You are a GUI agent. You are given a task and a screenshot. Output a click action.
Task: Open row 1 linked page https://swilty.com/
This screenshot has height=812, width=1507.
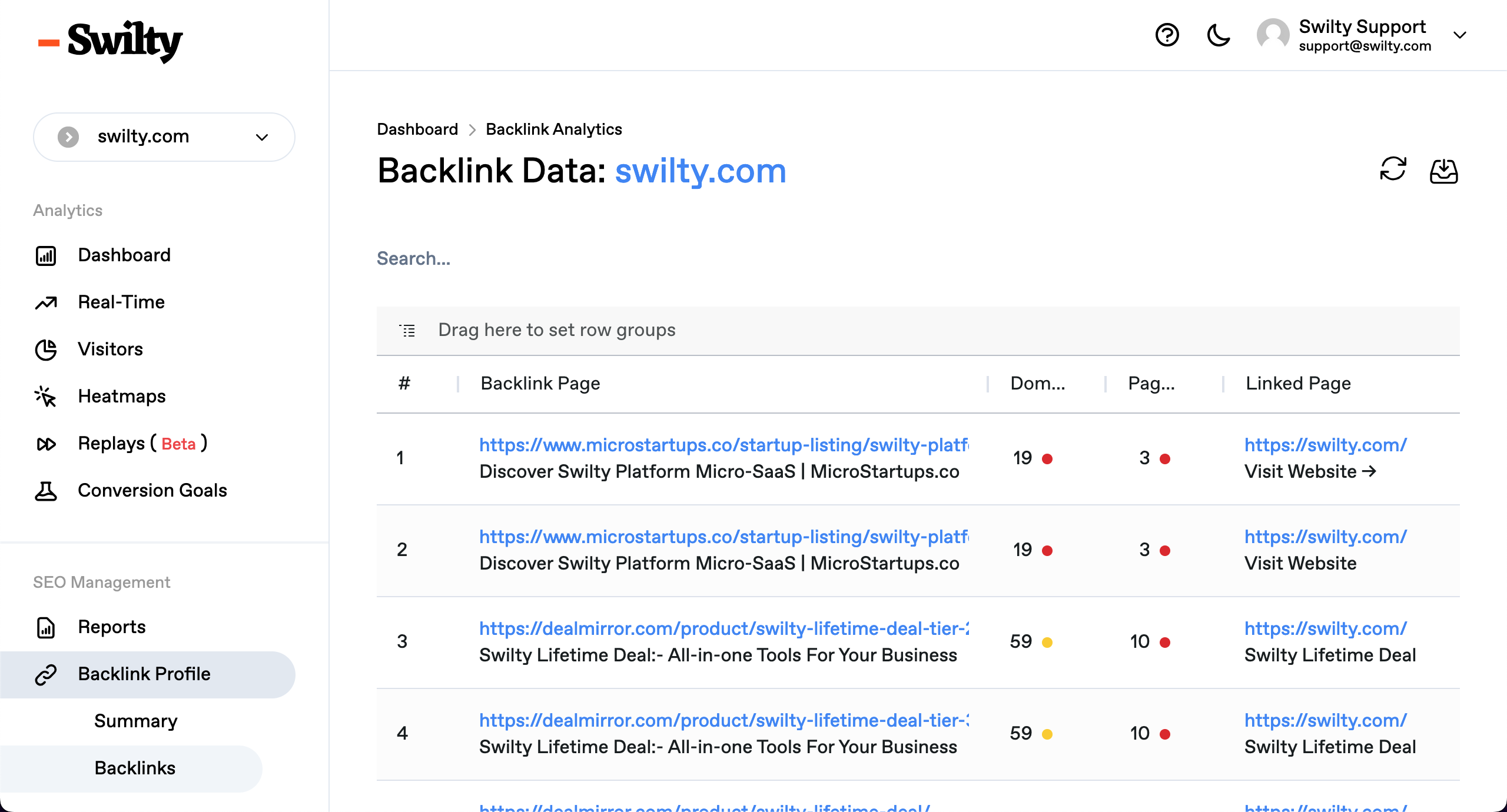coord(1326,445)
